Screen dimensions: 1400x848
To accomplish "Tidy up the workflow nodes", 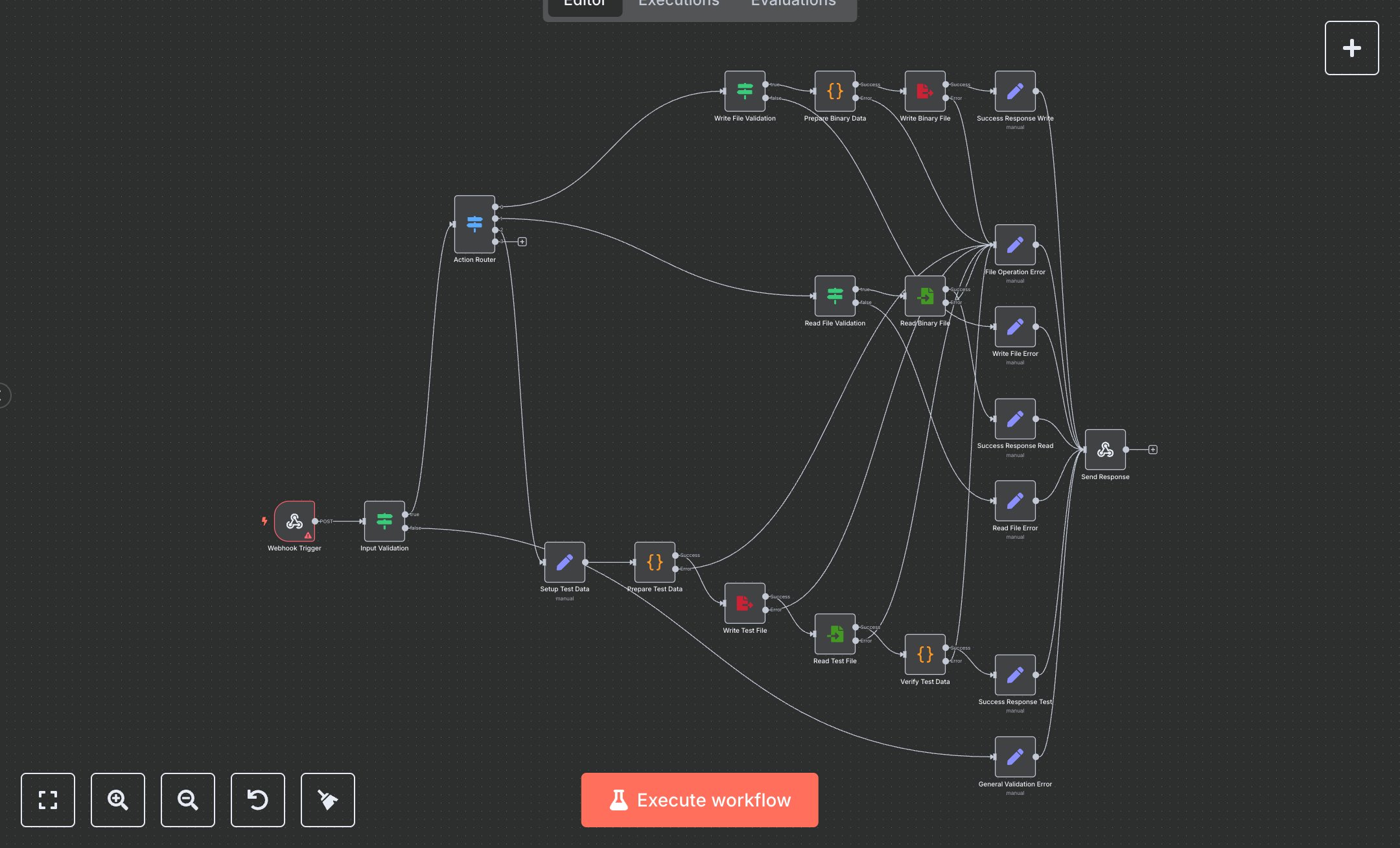I will coord(328,800).
